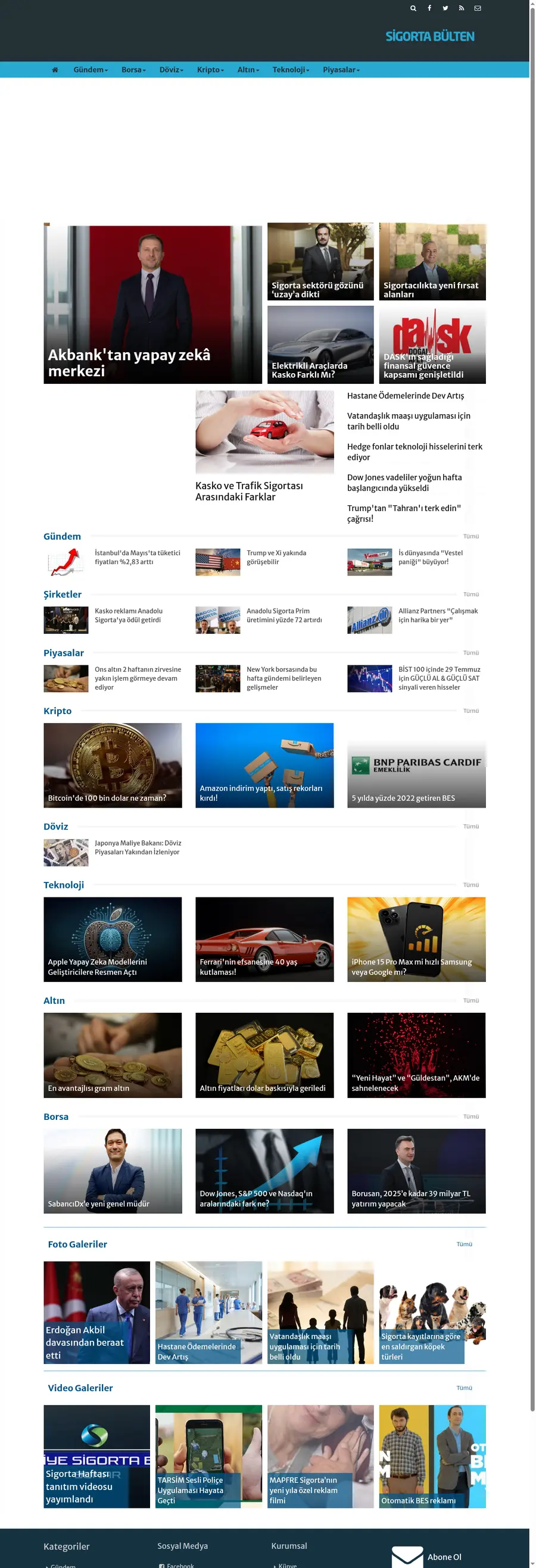The height and width of the screenshot is (1568, 536).
Task: Click Tümü link beside Foto Galeriler
Action: [x=464, y=1244]
